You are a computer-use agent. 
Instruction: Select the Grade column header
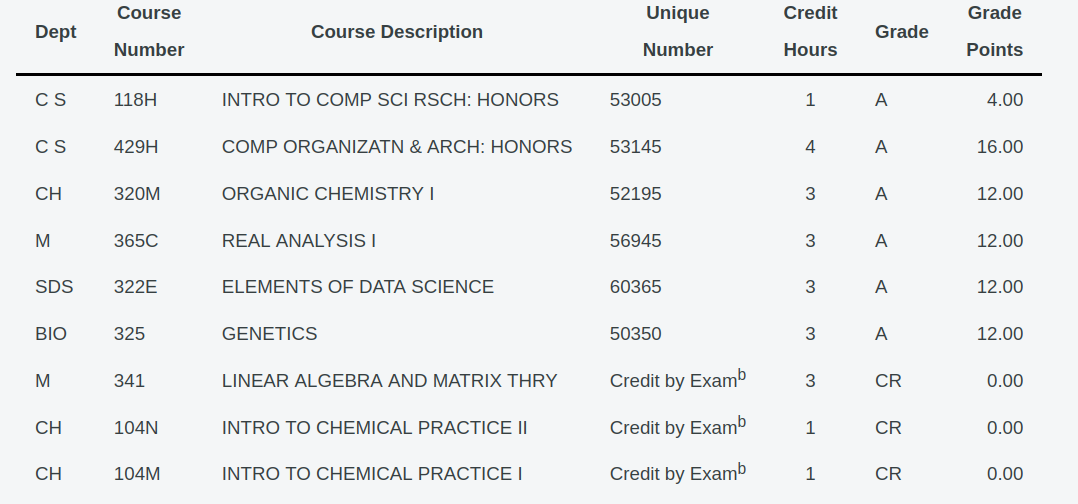tap(901, 32)
